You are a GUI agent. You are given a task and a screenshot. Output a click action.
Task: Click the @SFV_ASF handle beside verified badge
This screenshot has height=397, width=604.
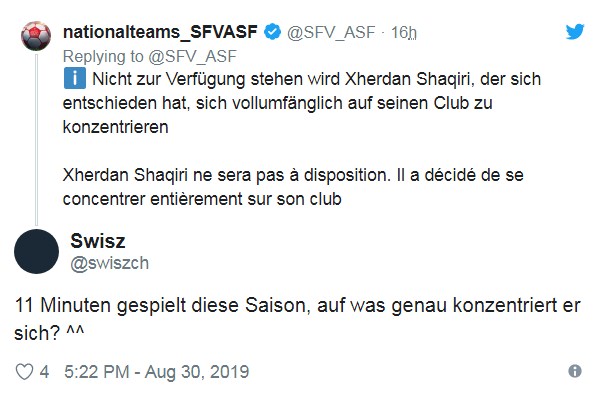(331, 32)
